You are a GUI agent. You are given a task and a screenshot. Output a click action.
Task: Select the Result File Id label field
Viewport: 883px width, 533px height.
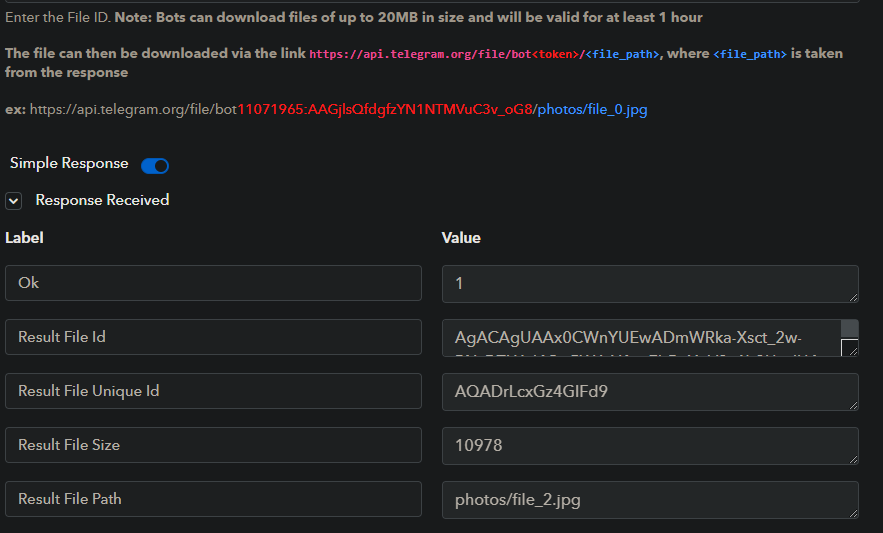pos(213,337)
